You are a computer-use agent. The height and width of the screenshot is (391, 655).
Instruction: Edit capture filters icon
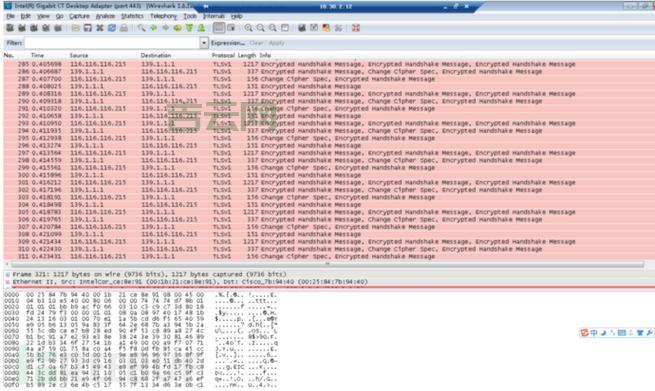(302, 28)
